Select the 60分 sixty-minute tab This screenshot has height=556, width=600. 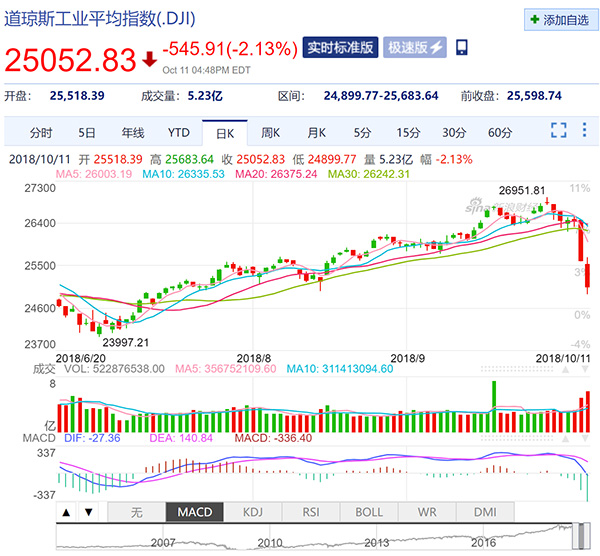pos(500,133)
